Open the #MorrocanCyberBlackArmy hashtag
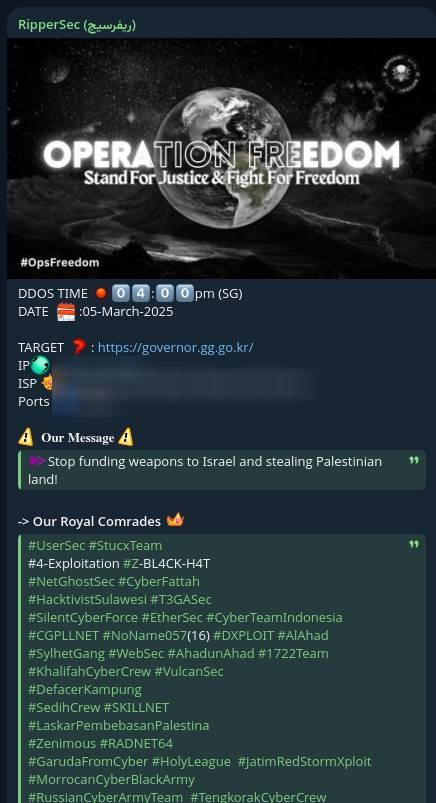This screenshot has width=436, height=803. [x=111, y=779]
